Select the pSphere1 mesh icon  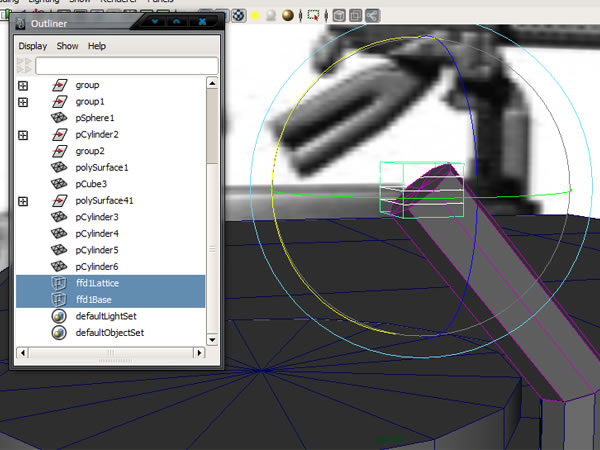click(x=59, y=118)
